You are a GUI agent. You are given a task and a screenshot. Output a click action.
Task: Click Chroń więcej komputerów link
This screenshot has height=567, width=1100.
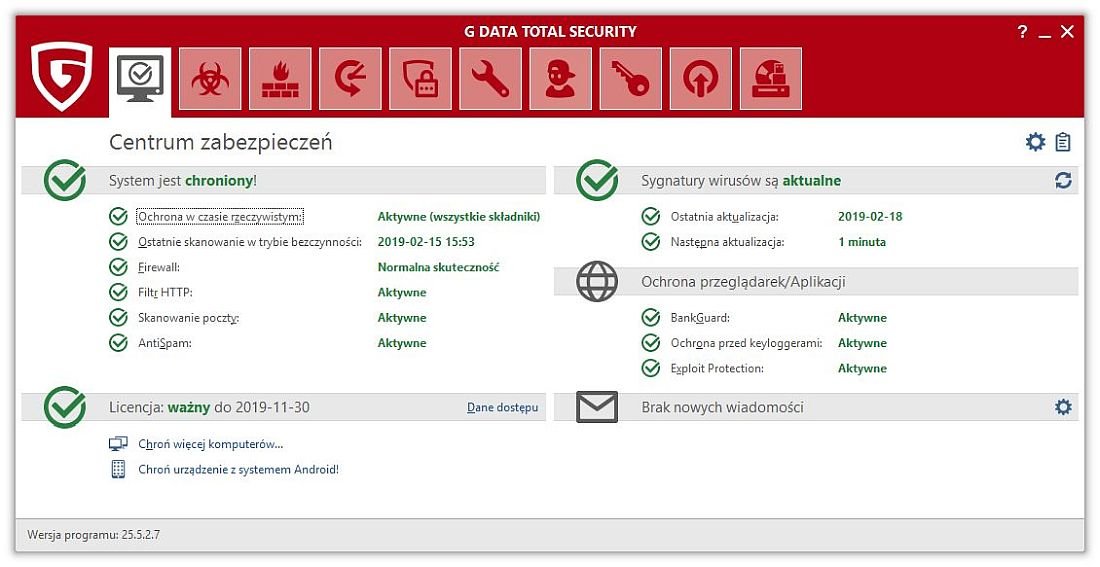210,443
